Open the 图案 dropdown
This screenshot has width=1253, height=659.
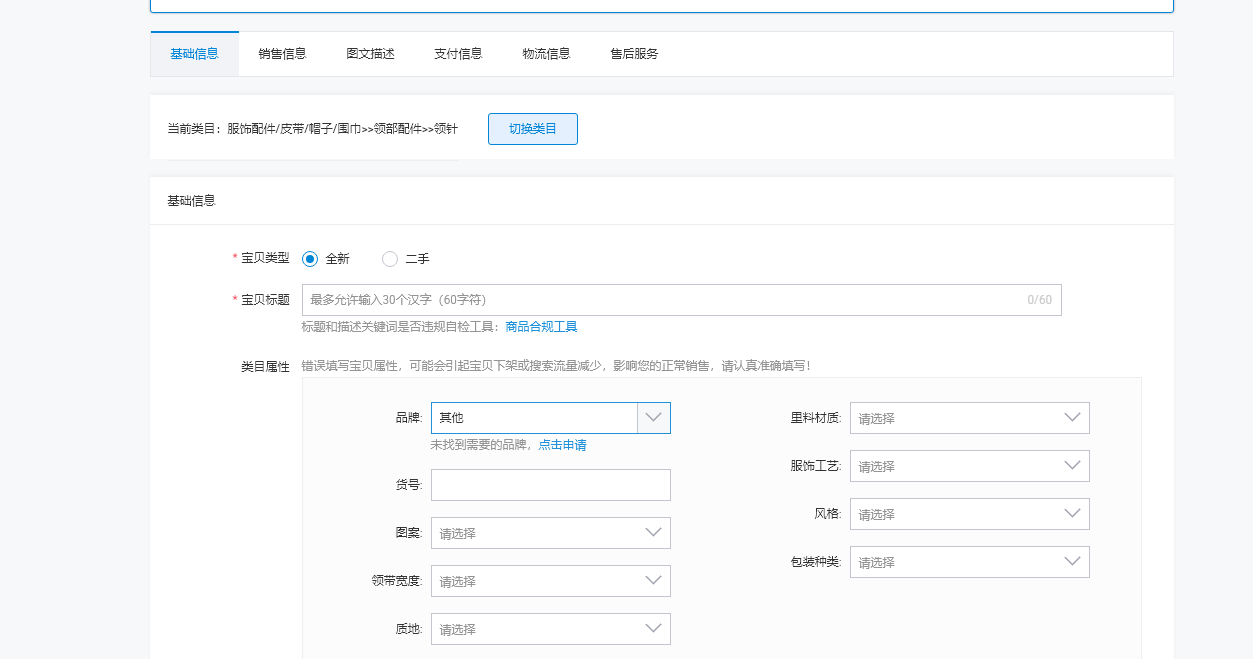tap(550, 533)
